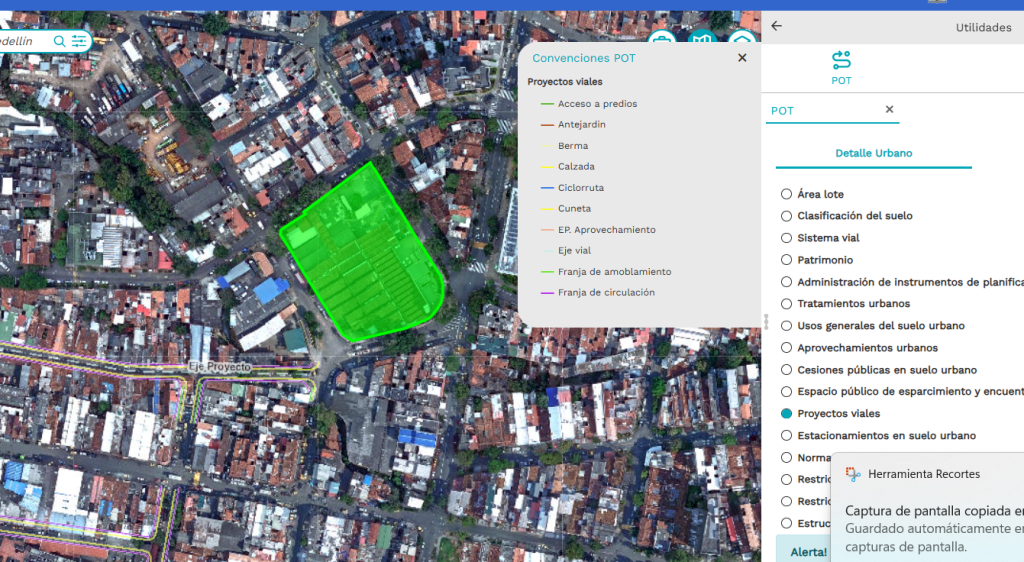The height and width of the screenshot is (562, 1024).
Task: Click the Acceso a predios green legend line
Action: [x=547, y=104]
